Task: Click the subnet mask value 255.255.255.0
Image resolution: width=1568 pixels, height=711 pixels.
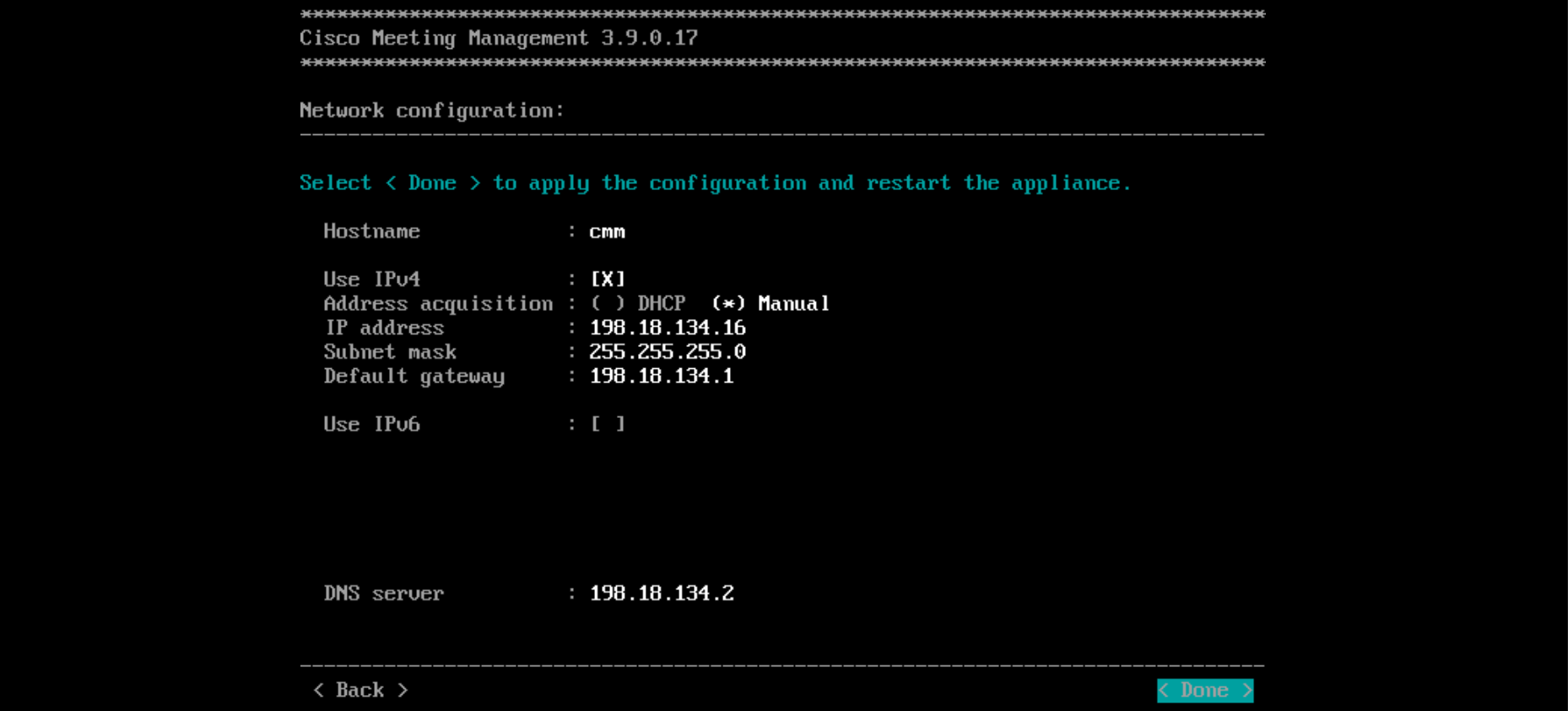Action: (667, 352)
